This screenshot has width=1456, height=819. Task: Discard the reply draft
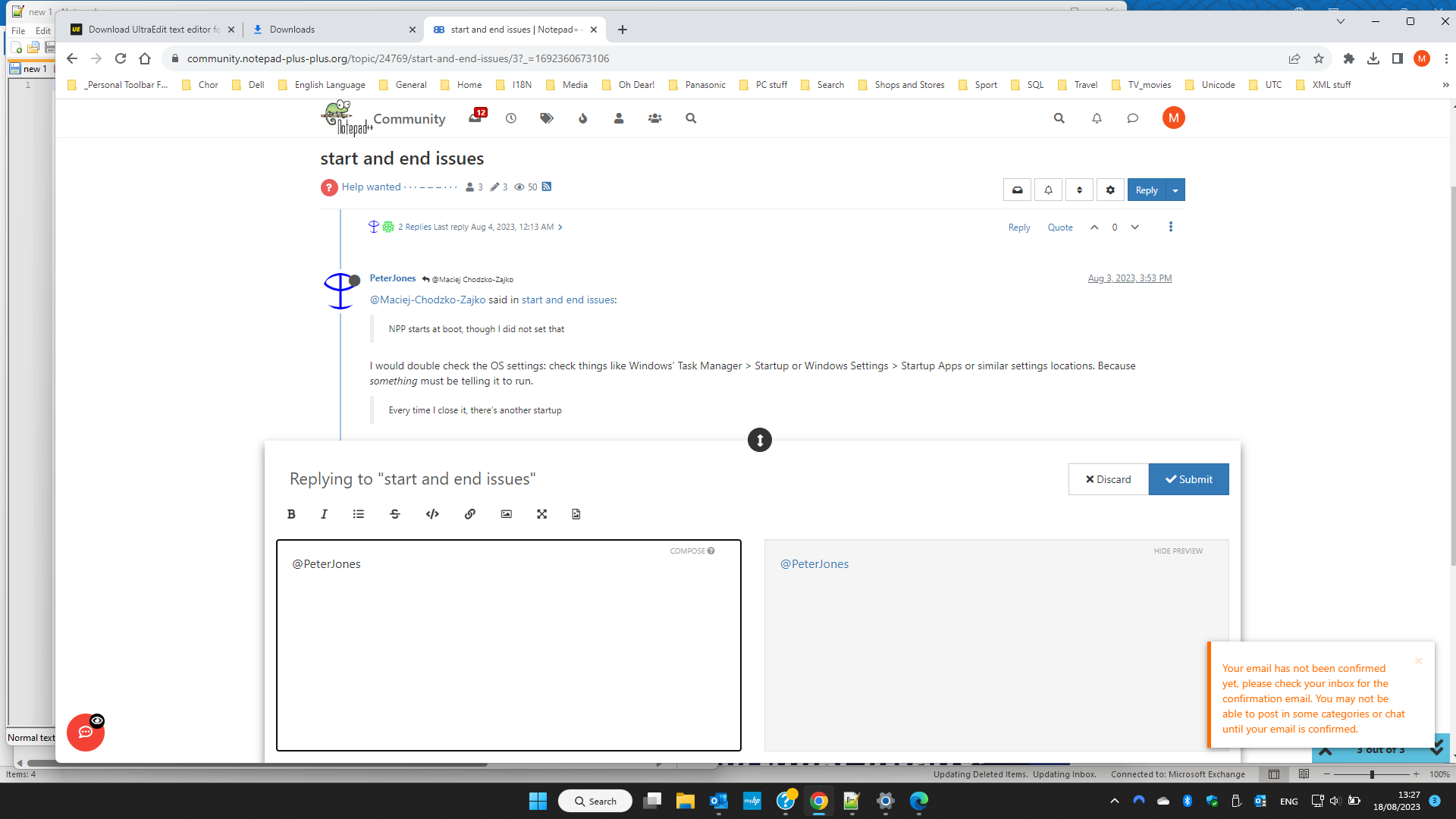1108,479
